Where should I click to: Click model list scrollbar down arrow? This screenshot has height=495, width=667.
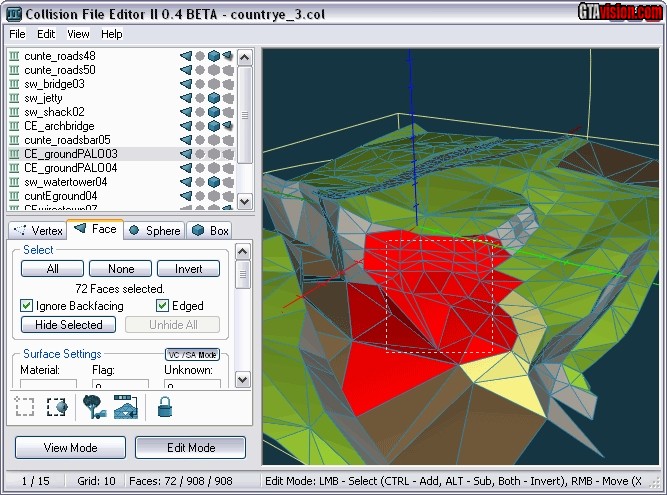tap(245, 201)
